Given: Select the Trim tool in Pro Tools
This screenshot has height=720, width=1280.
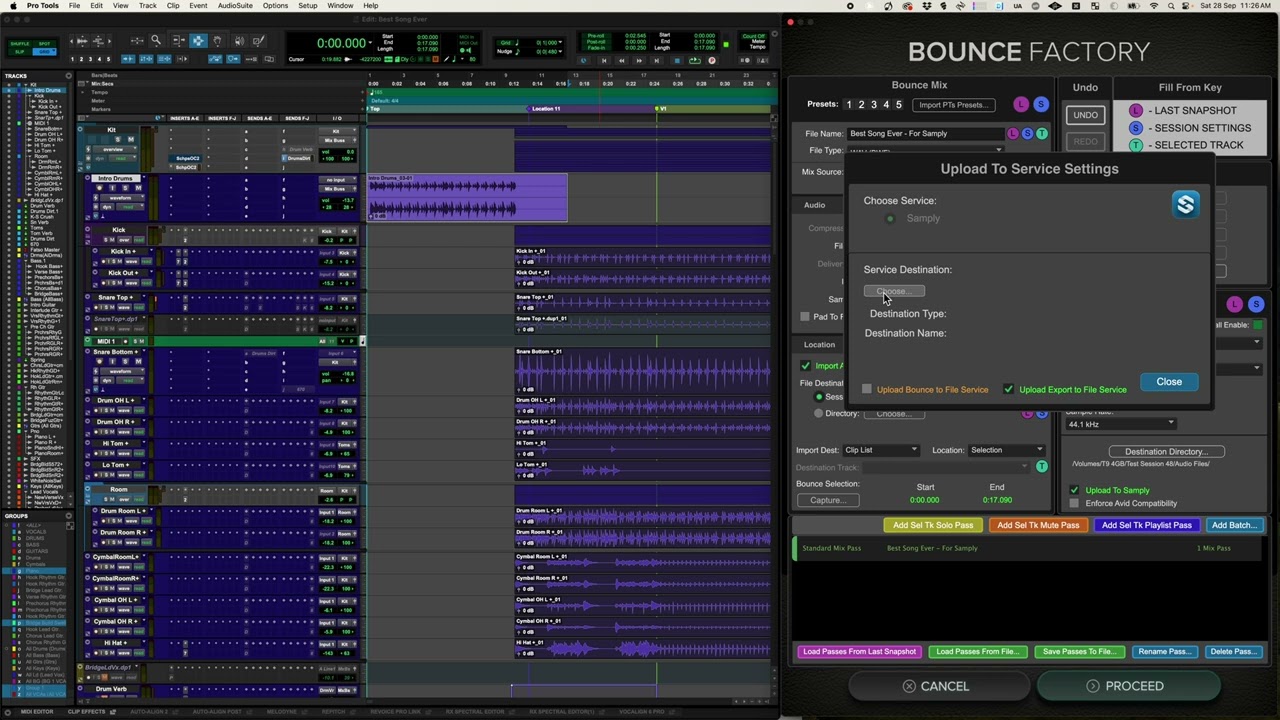Looking at the screenshot, I should (x=177, y=41).
